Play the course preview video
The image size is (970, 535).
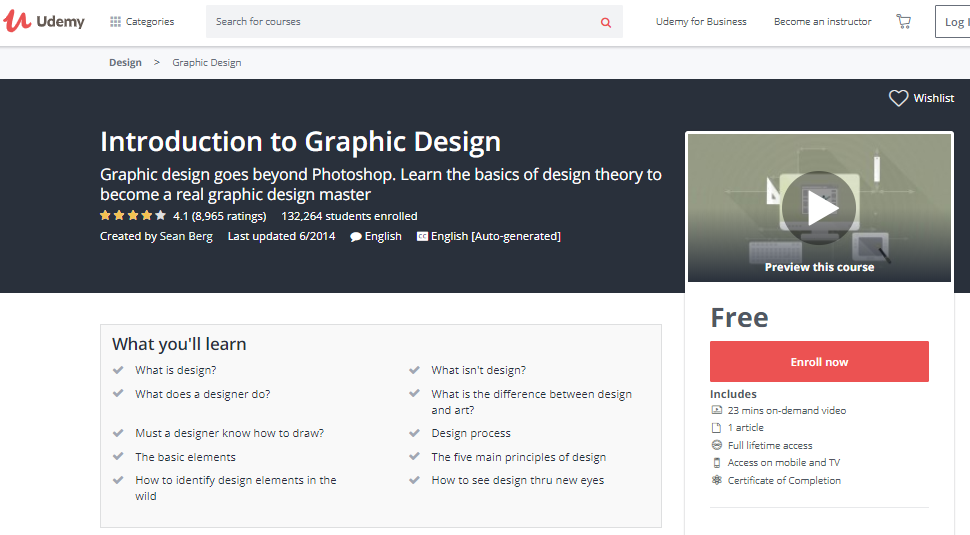click(x=819, y=208)
